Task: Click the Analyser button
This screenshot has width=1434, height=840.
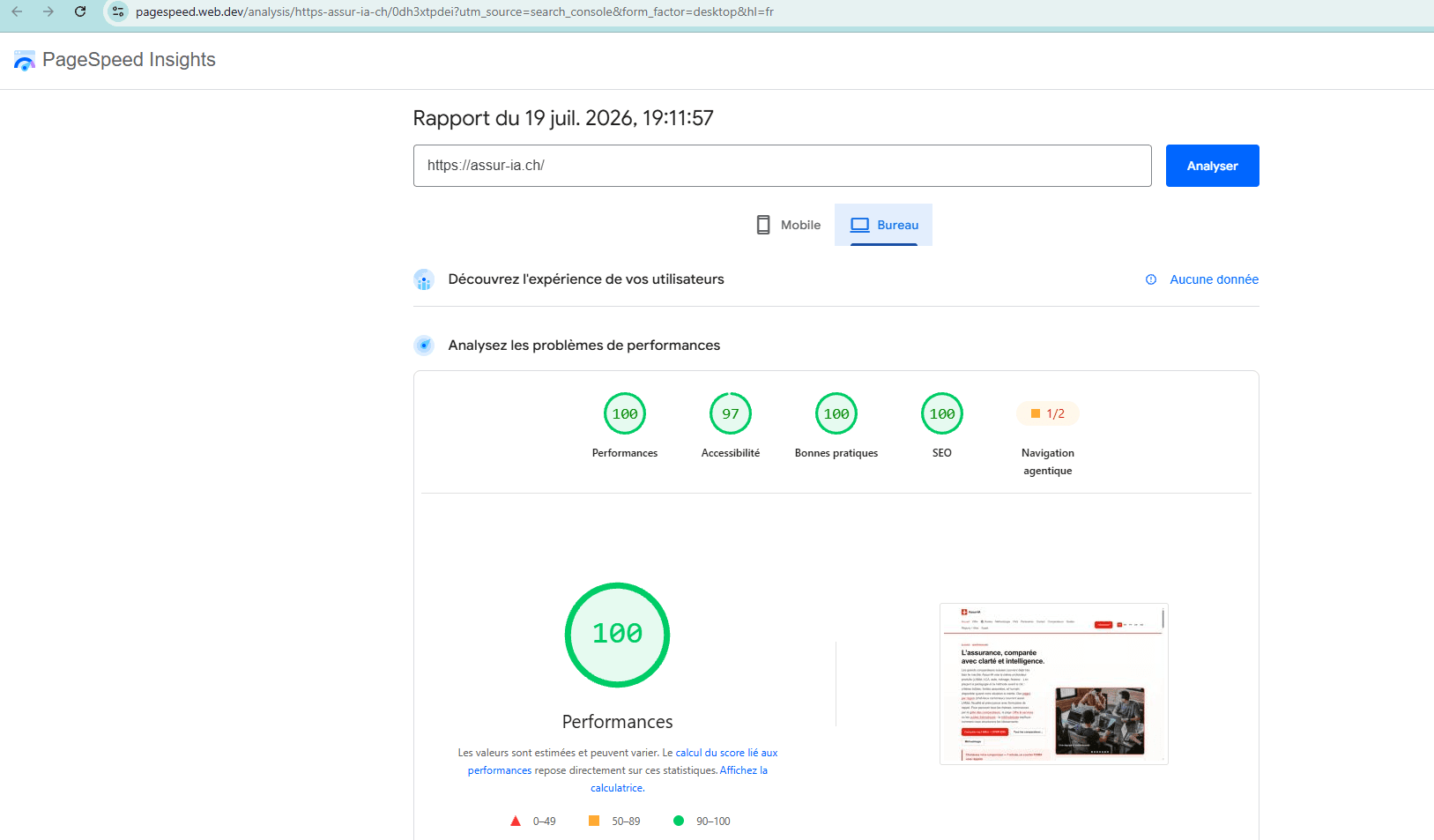Action: point(1212,166)
